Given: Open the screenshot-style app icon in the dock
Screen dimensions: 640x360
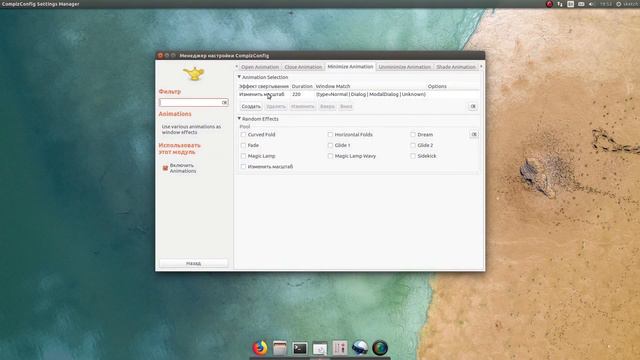Looking at the screenshot, I should (x=320, y=348).
